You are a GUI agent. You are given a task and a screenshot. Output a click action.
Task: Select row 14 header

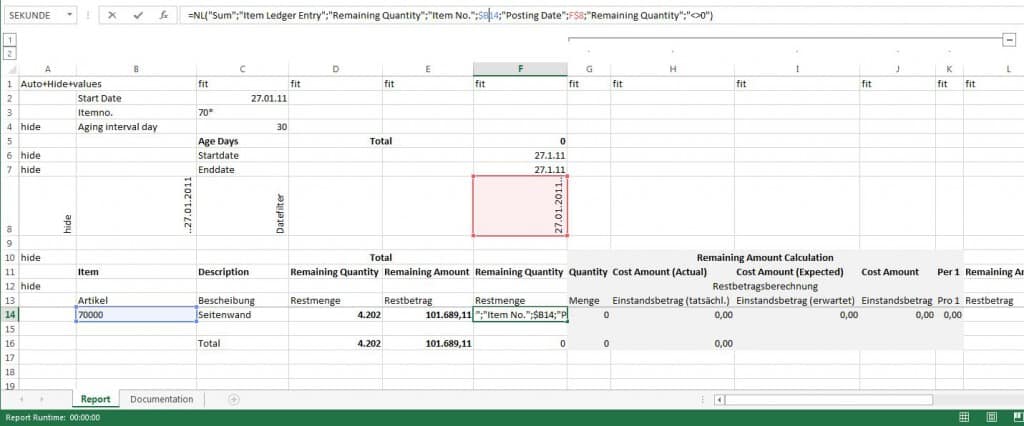[9, 314]
